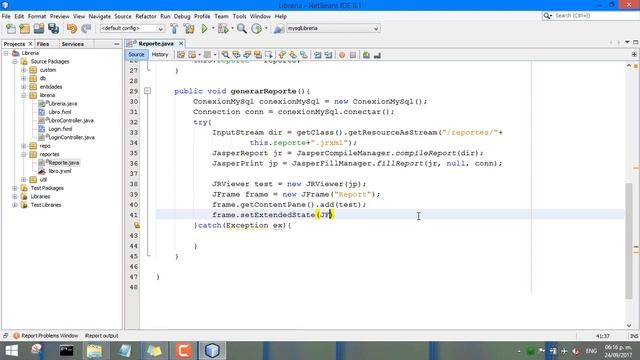Click the Search input field
The image size is (640, 360).
(x=596, y=16)
